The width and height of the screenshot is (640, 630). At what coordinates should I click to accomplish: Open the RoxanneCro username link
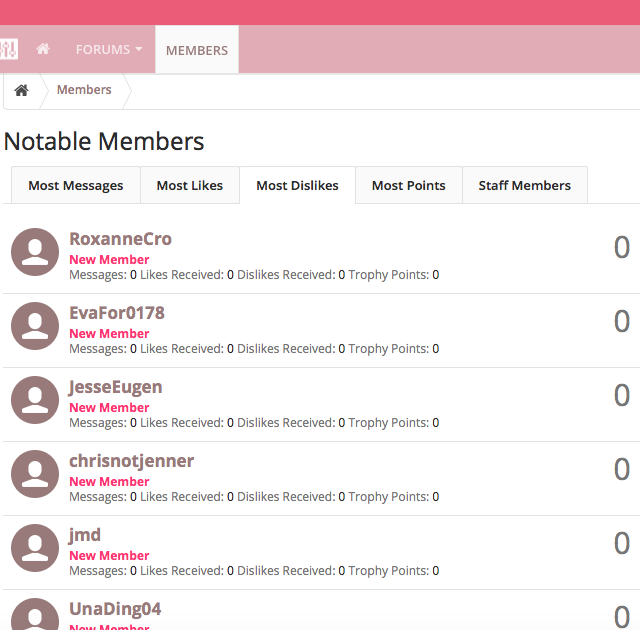120,239
